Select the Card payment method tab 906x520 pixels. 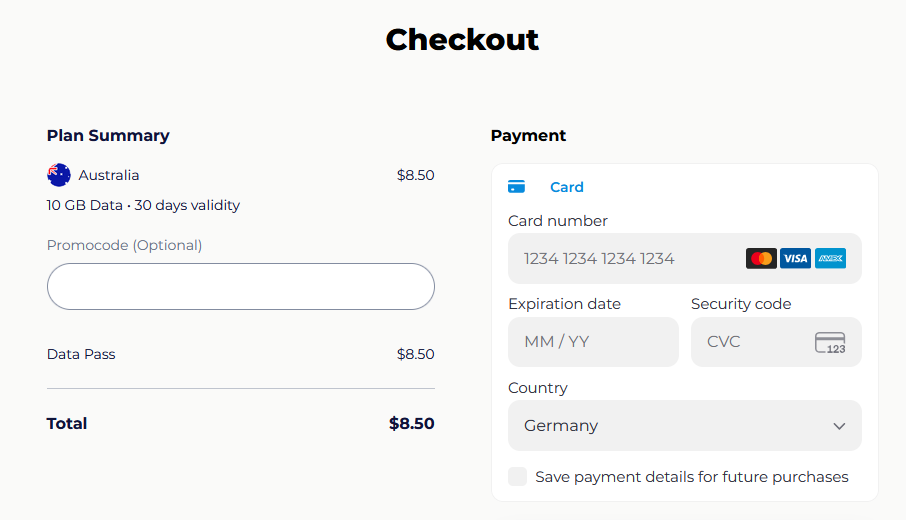(566, 187)
